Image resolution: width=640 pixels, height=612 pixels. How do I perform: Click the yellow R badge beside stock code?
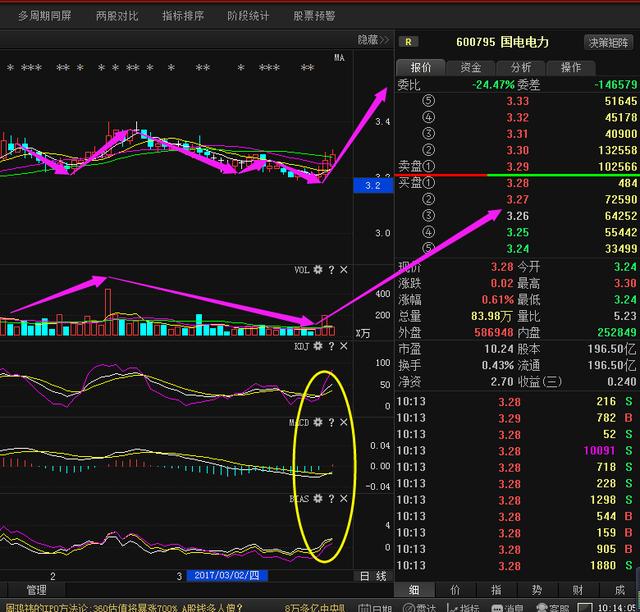click(x=410, y=42)
